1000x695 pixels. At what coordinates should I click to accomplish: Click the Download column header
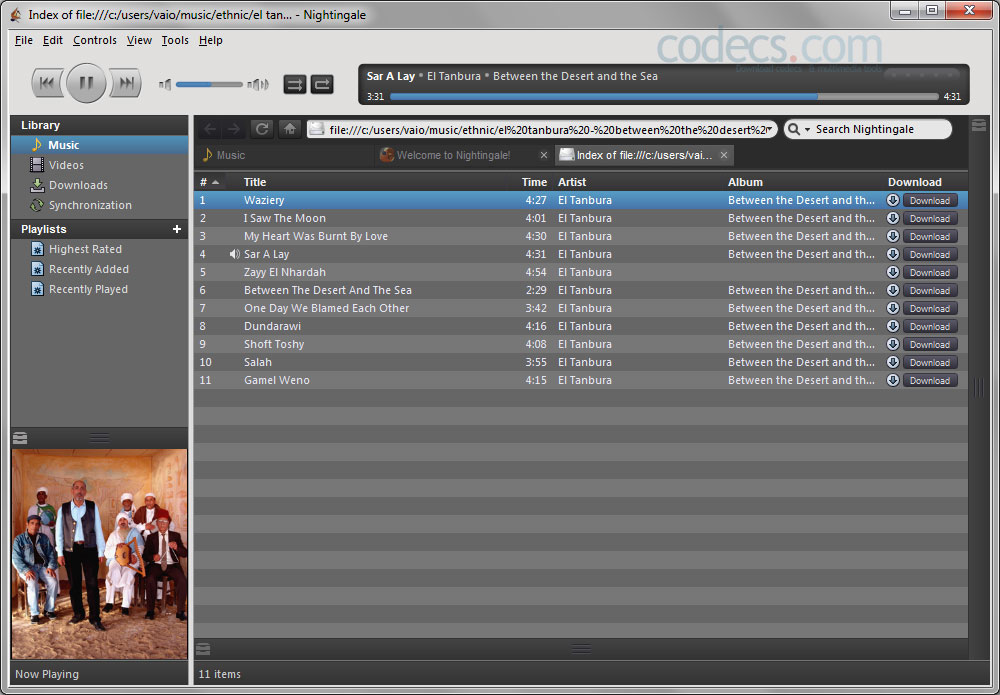coord(915,182)
